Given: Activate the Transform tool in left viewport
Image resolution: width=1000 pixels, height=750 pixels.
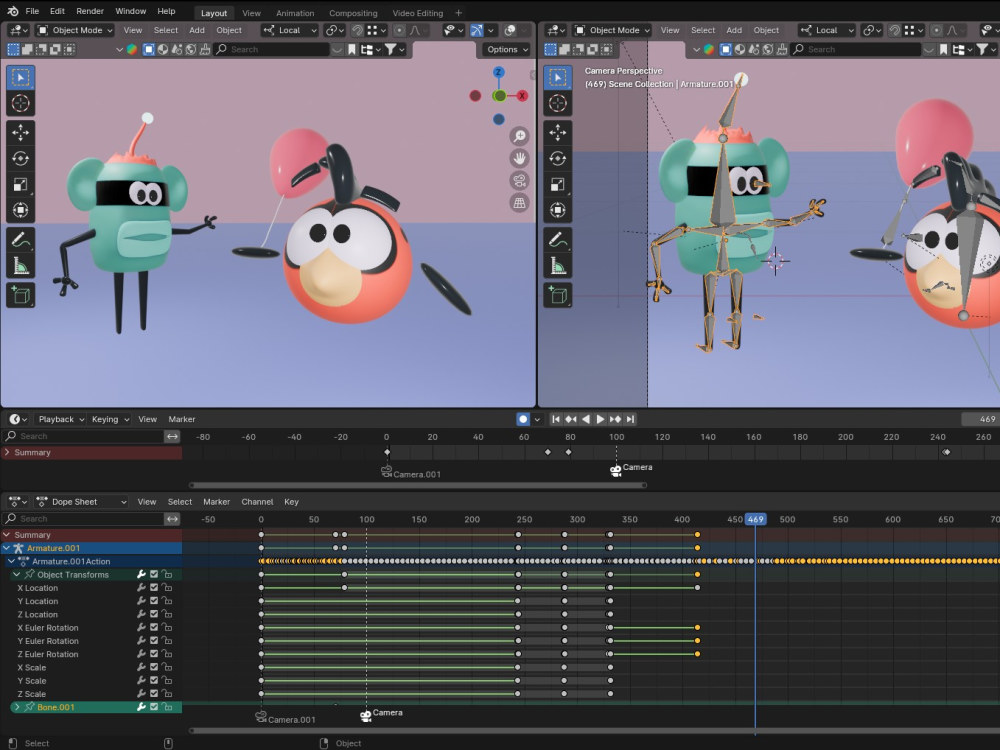Looking at the screenshot, I should point(20,210).
